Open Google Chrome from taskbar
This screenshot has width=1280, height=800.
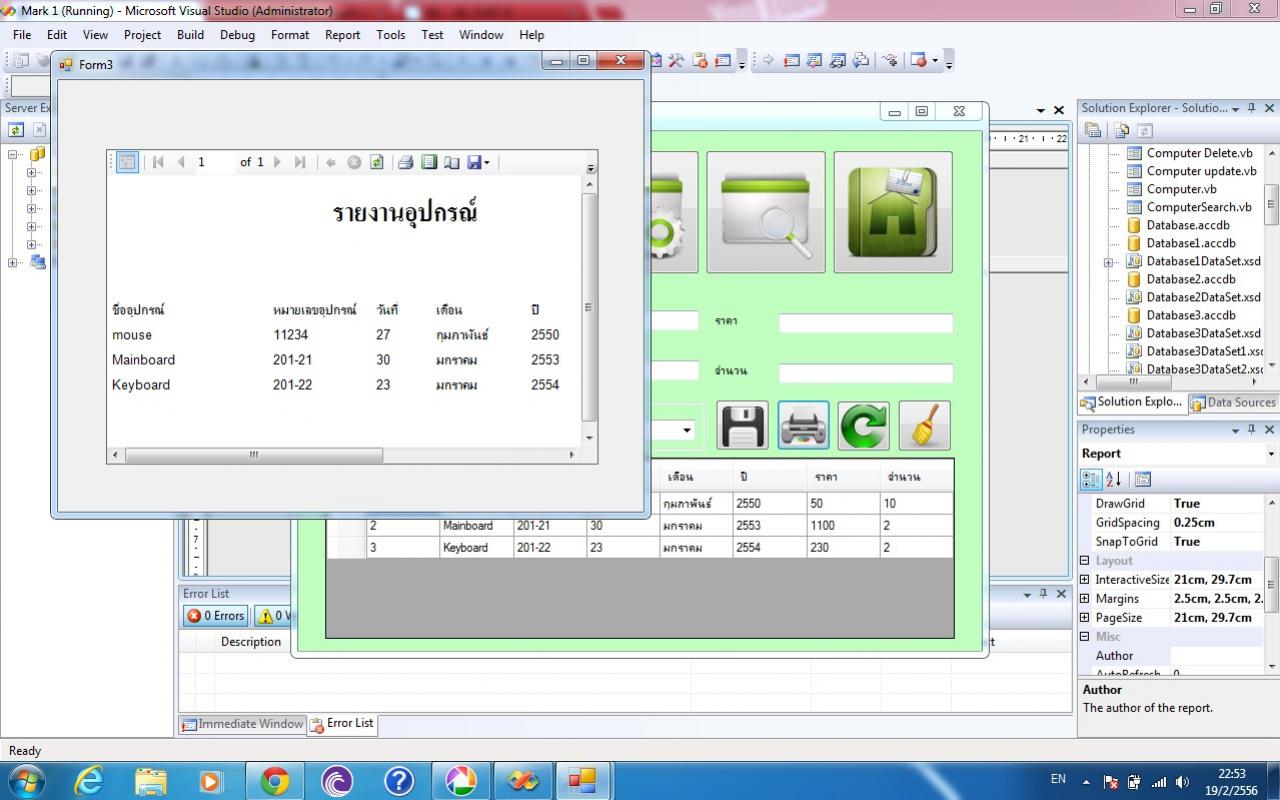click(275, 781)
